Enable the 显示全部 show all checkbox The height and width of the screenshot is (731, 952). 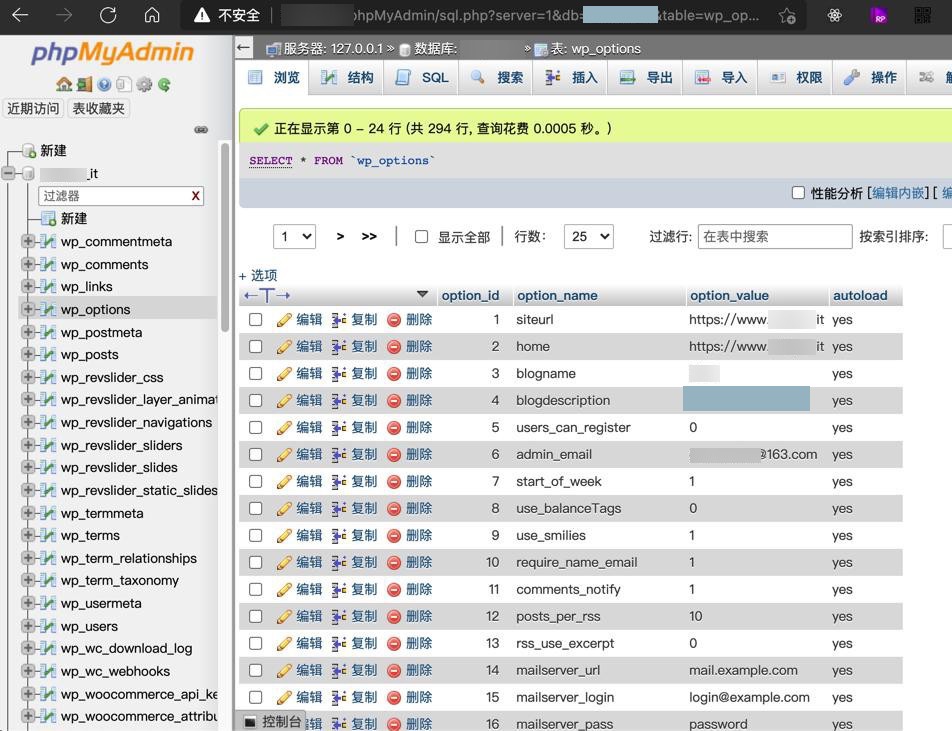click(x=421, y=236)
